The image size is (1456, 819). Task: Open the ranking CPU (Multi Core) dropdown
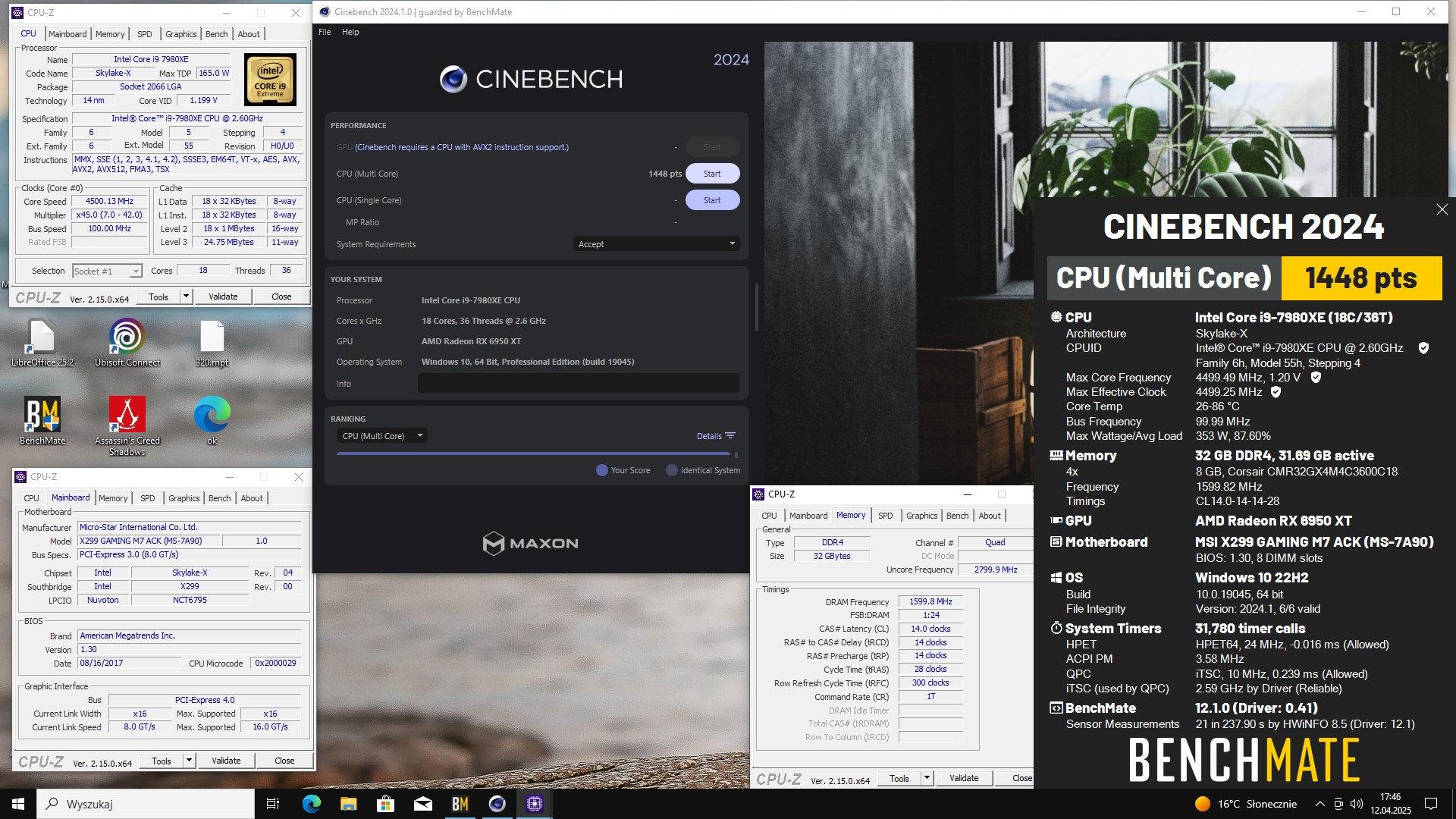click(382, 436)
